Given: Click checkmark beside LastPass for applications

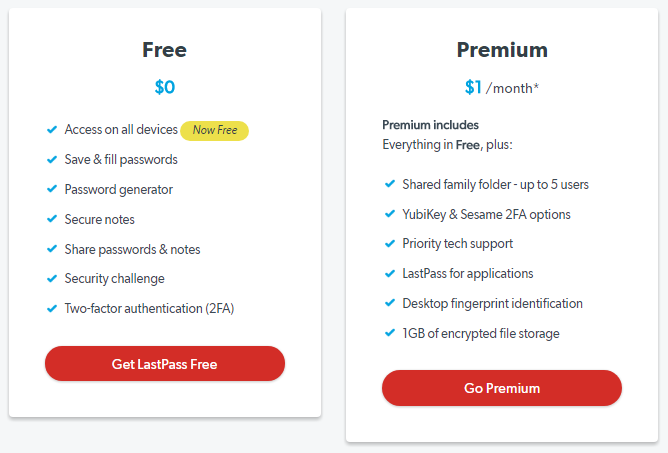Looking at the screenshot, I should [x=389, y=273].
